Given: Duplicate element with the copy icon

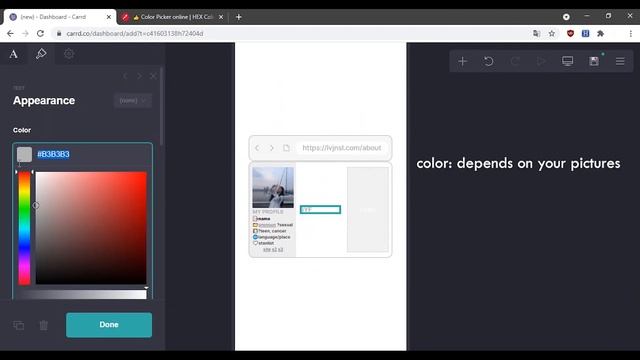Looking at the screenshot, I should (18, 325).
